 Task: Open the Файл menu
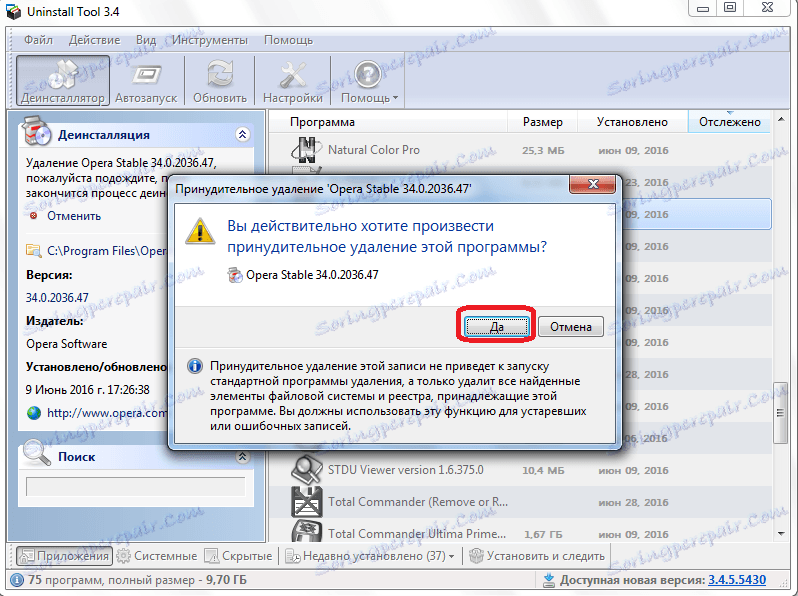click(x=38, y=40)
